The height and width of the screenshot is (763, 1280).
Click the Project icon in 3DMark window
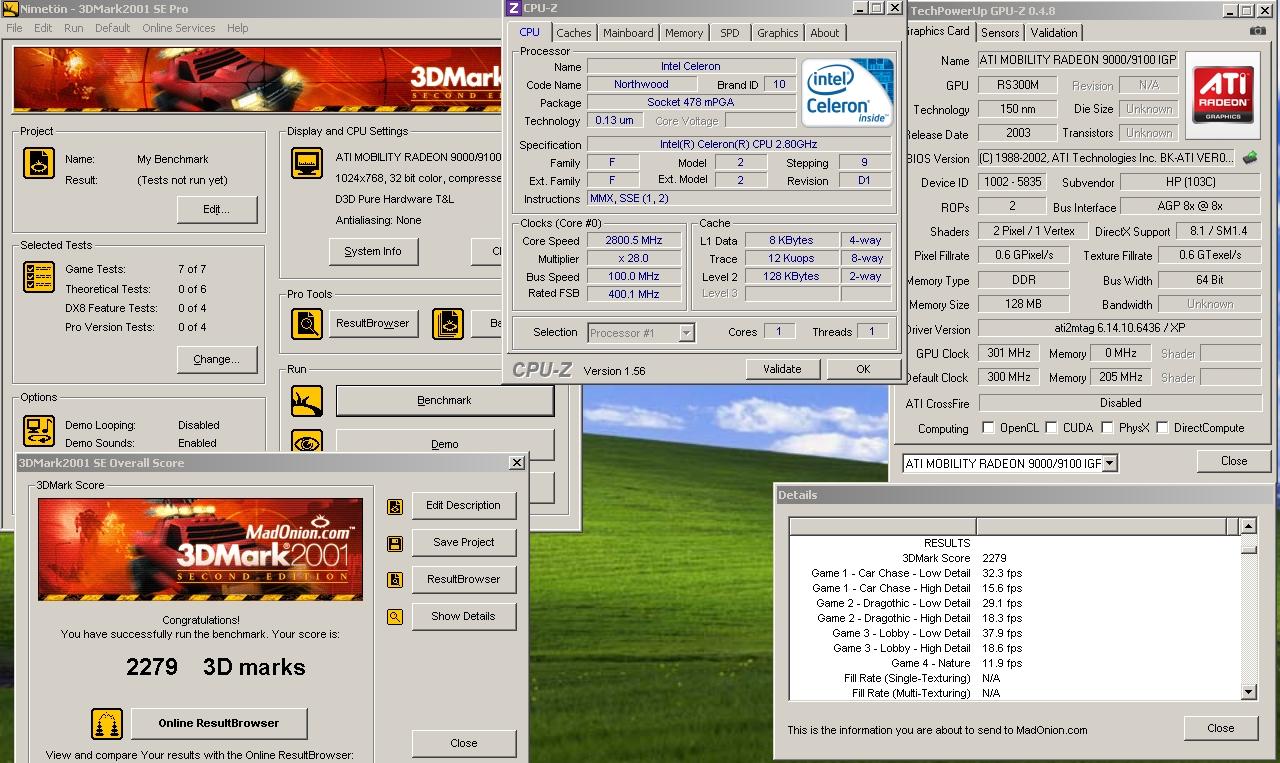coord(38,163)
